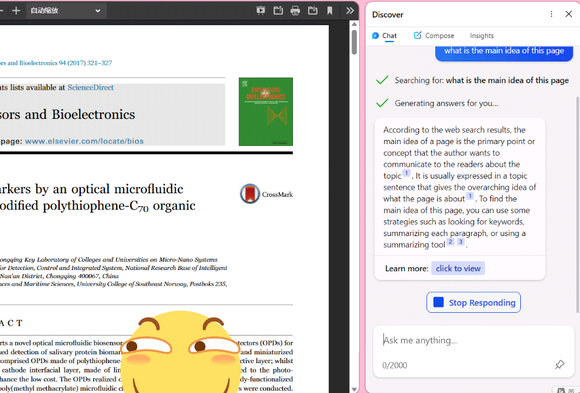Image resolution: width=580 pixels, height=393 pixels.
Task: Click citation 3 superscript in answer
Action: 461,242
